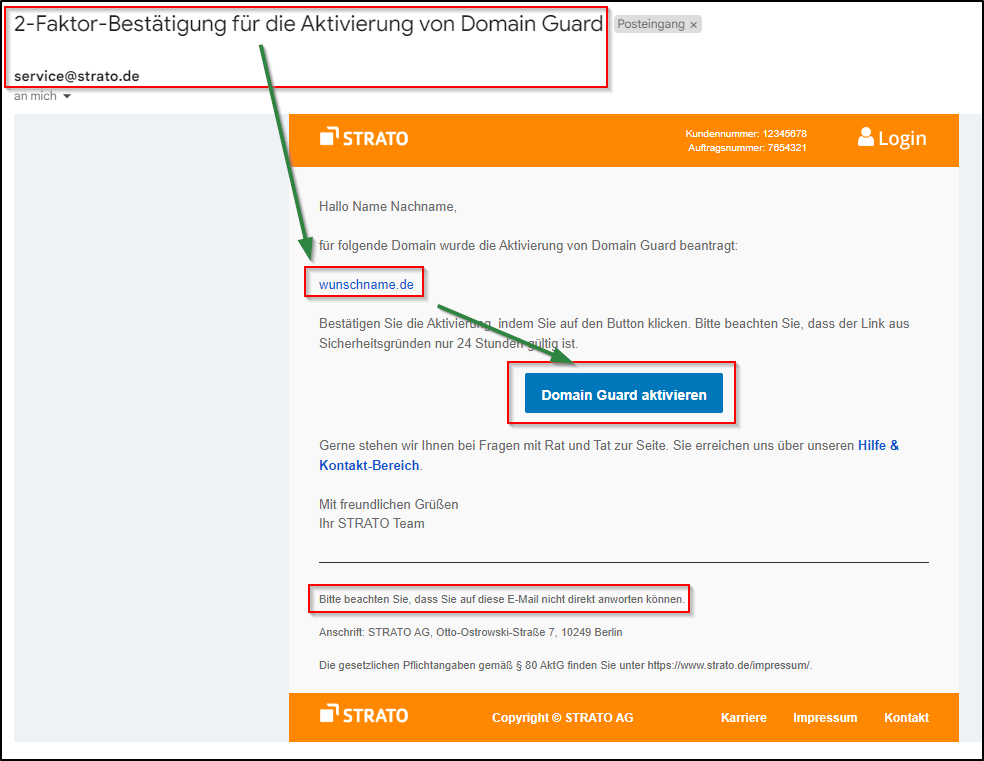The width and height of the screenshot is (984, 761).
Task: Select the Login person icon
Action: pos(867,137)
